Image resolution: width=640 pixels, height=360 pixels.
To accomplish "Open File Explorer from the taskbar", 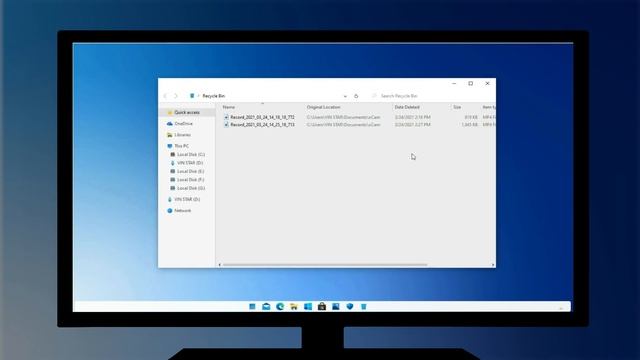I will click(x=294, y=307).
